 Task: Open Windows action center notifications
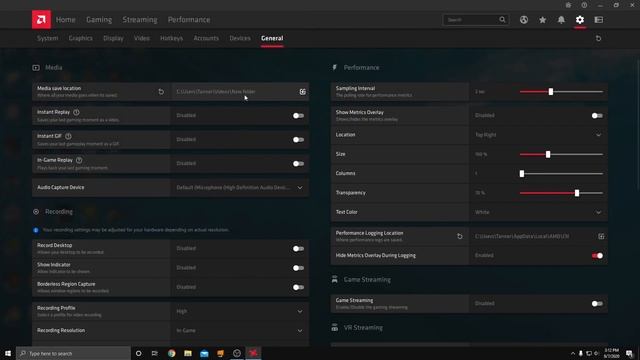coord(630,353)
